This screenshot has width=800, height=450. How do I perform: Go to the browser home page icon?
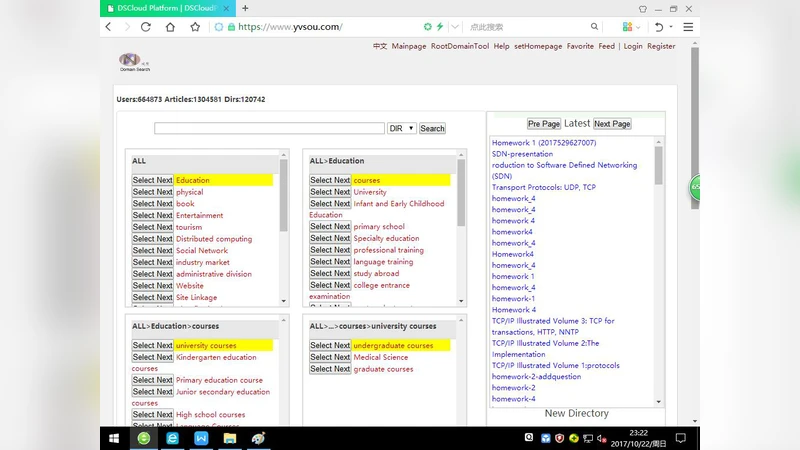click(x=170, y=27)
